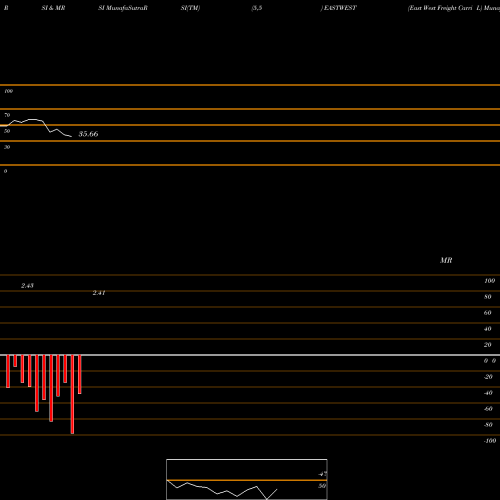
Task: Click the 70 level label on RSI axis
Action: [7, 115]
